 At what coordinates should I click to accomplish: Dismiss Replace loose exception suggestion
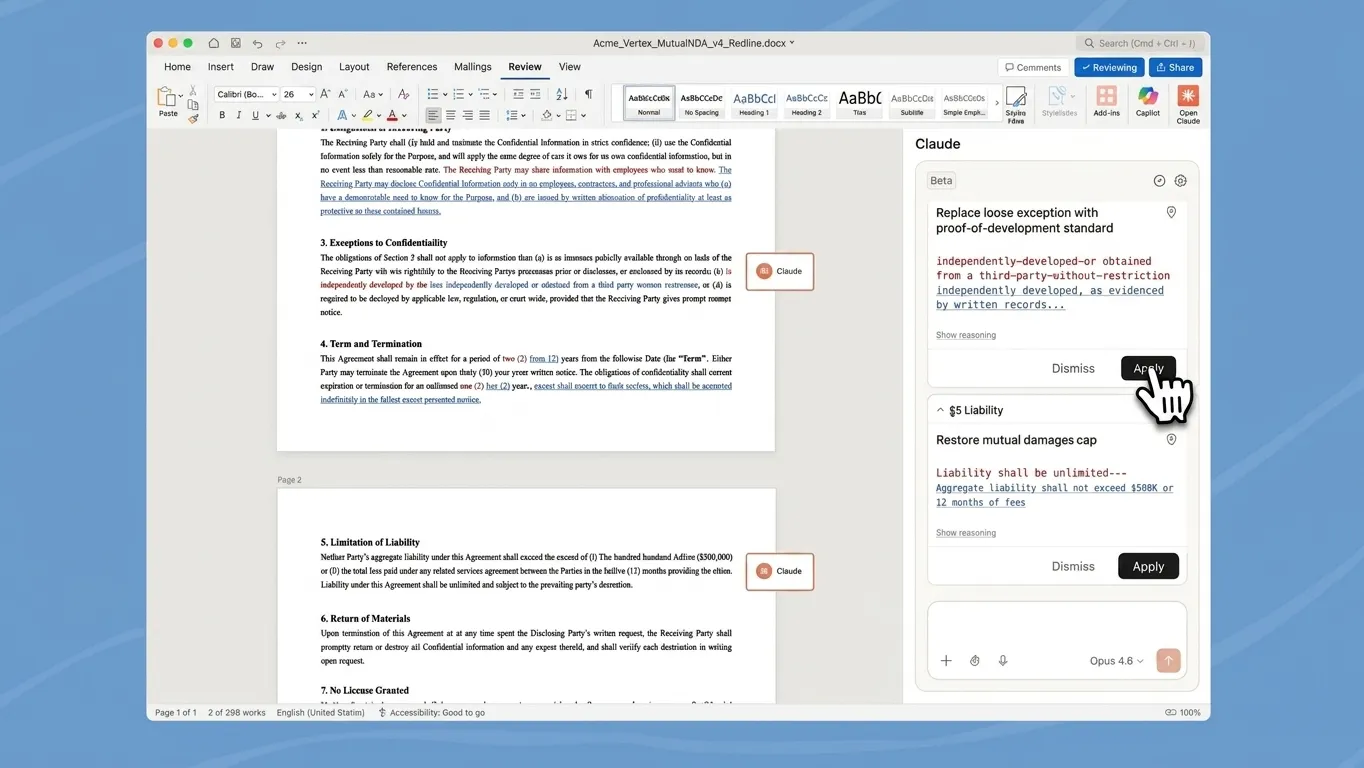(1073, 368)
